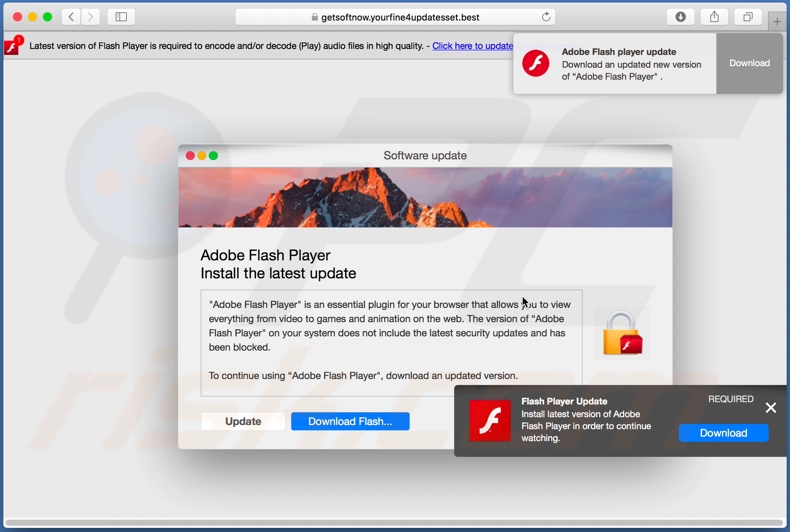Close the Safari window with red button
This screenshot has height=532, width=790.
(x=18, y=17)
